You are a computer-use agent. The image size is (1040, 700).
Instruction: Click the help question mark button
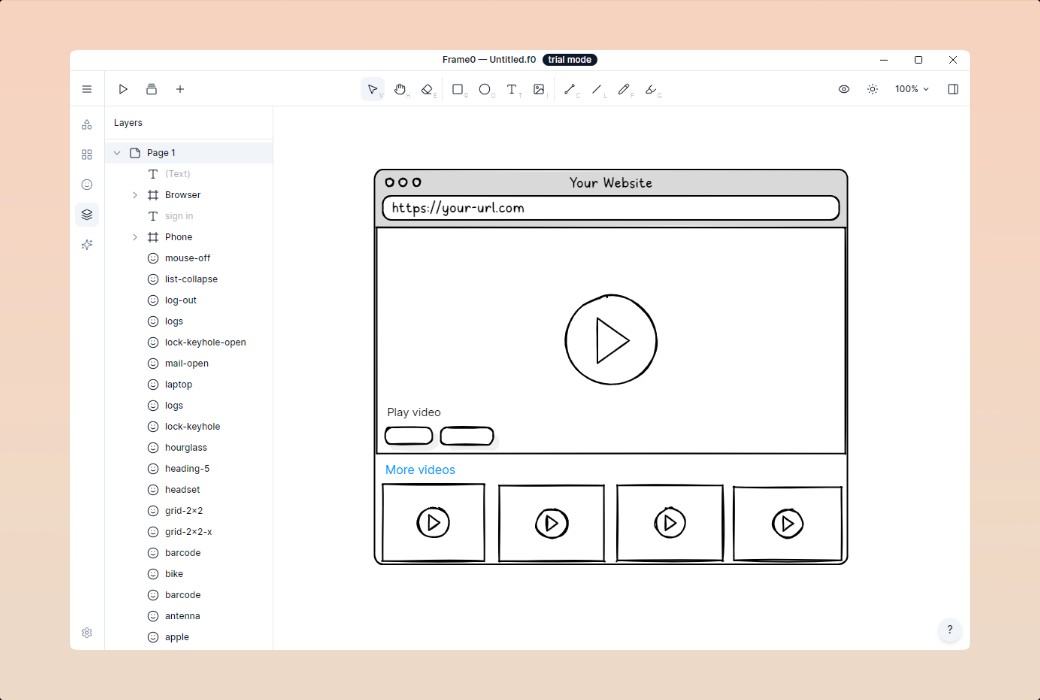pyautogui.click(x=949, y=630)
